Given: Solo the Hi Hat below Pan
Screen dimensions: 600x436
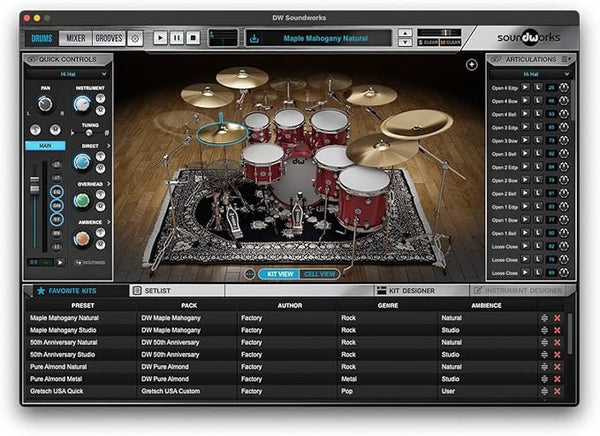Looking at the screenshot, I should 35,130.
